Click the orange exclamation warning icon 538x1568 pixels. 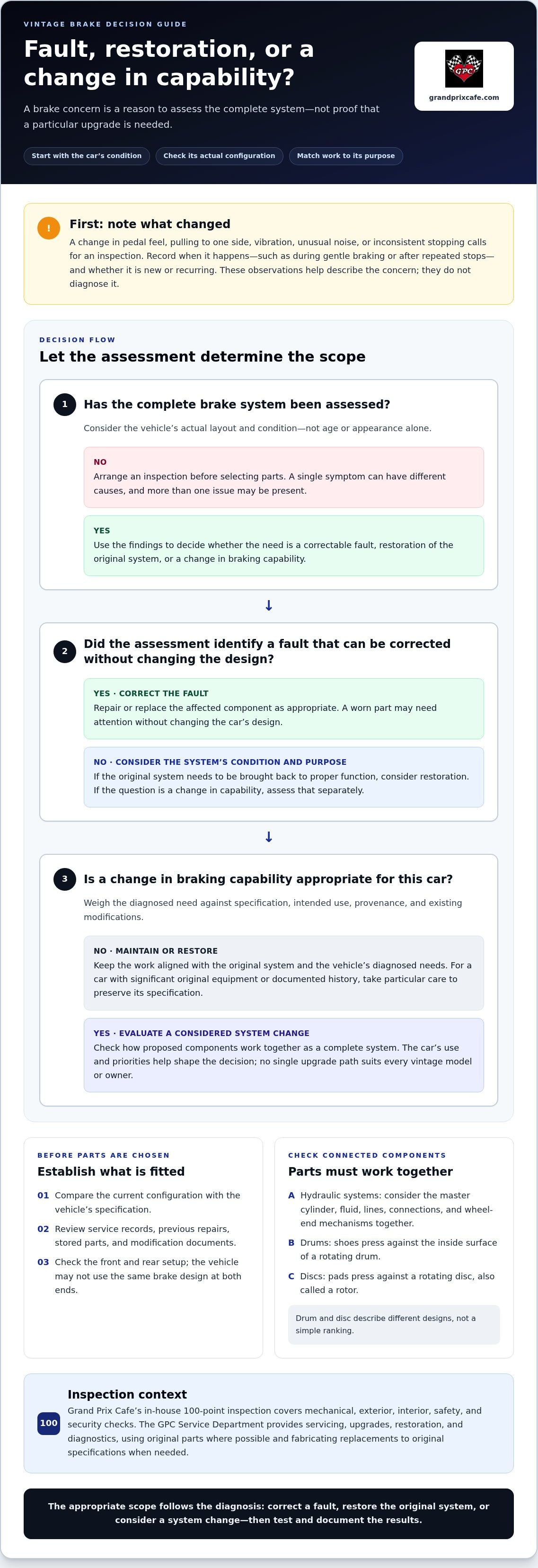click(49, 228)
